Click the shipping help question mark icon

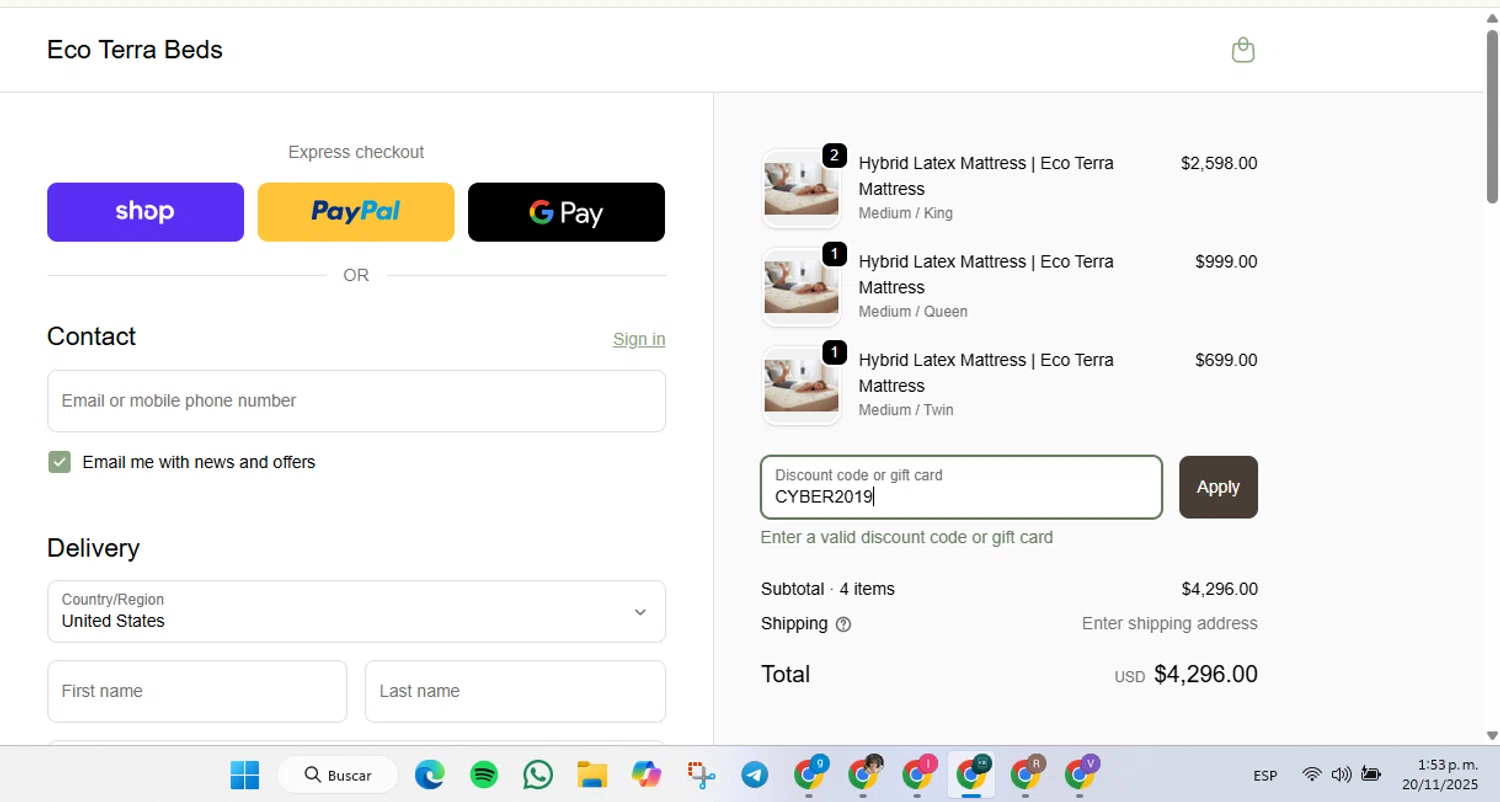[x=843, y=624]
